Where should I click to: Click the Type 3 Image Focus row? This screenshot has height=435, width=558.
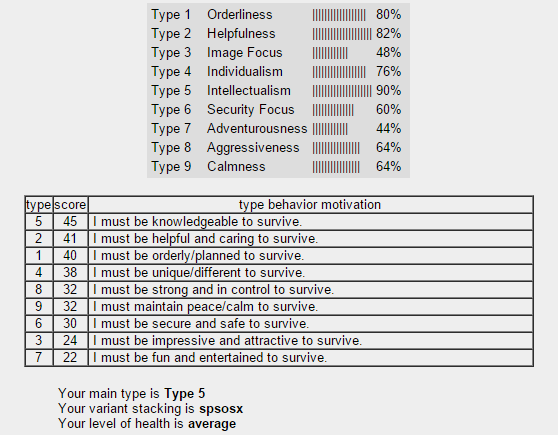point(276,53)
